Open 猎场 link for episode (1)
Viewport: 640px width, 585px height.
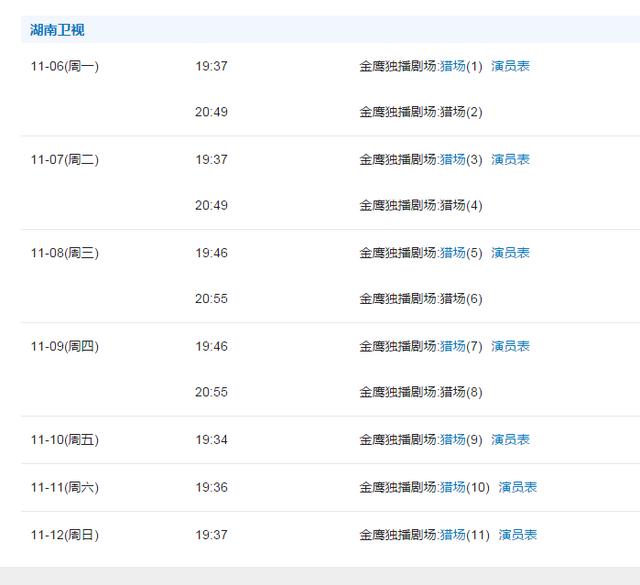pos(453,66)
